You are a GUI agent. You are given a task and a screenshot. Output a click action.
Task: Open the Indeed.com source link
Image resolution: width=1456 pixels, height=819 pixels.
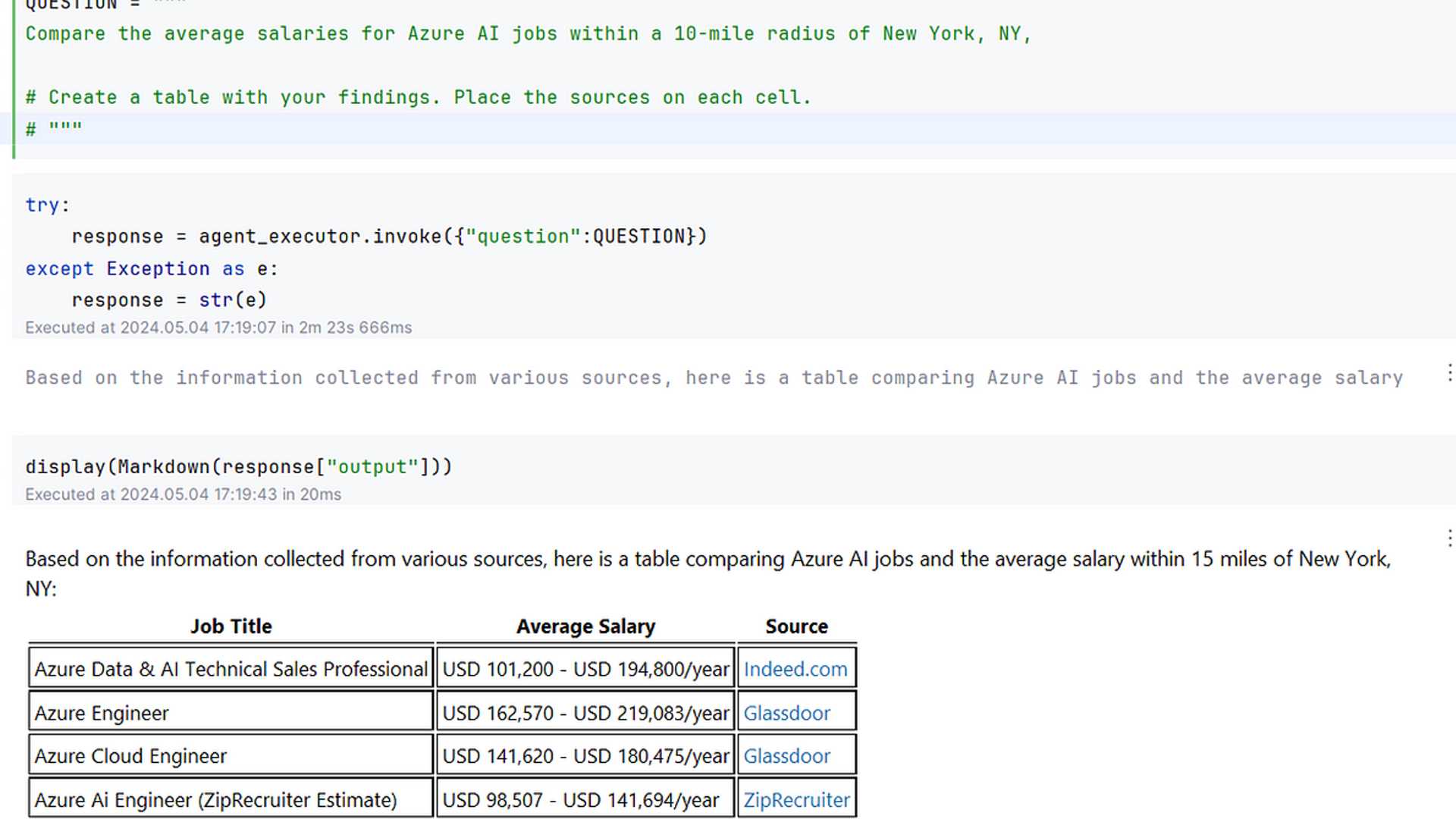[x=795, y=670]
